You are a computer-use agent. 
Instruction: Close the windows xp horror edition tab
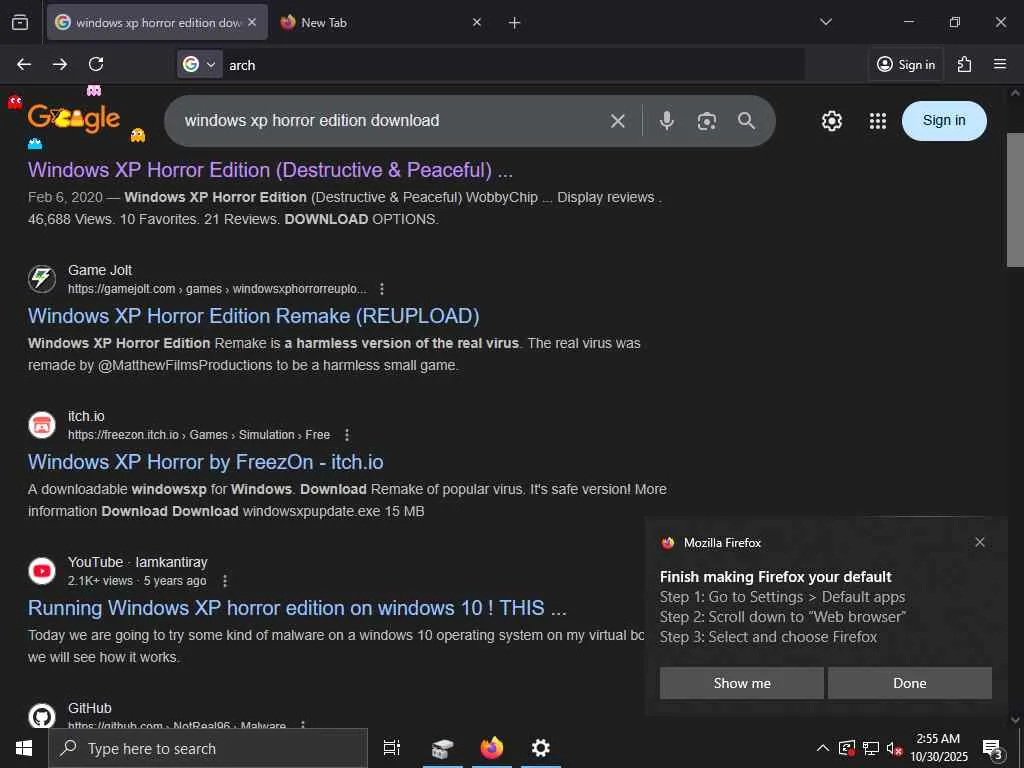click(x=252, y=22)
